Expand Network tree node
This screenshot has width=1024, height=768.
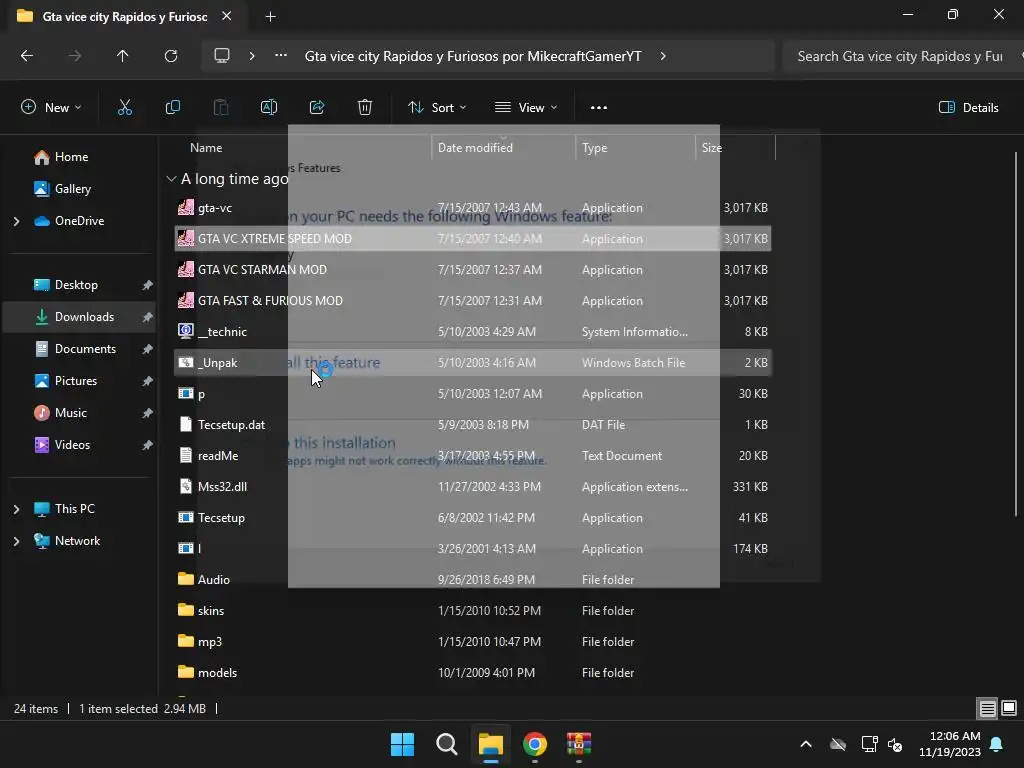point(16,541)
